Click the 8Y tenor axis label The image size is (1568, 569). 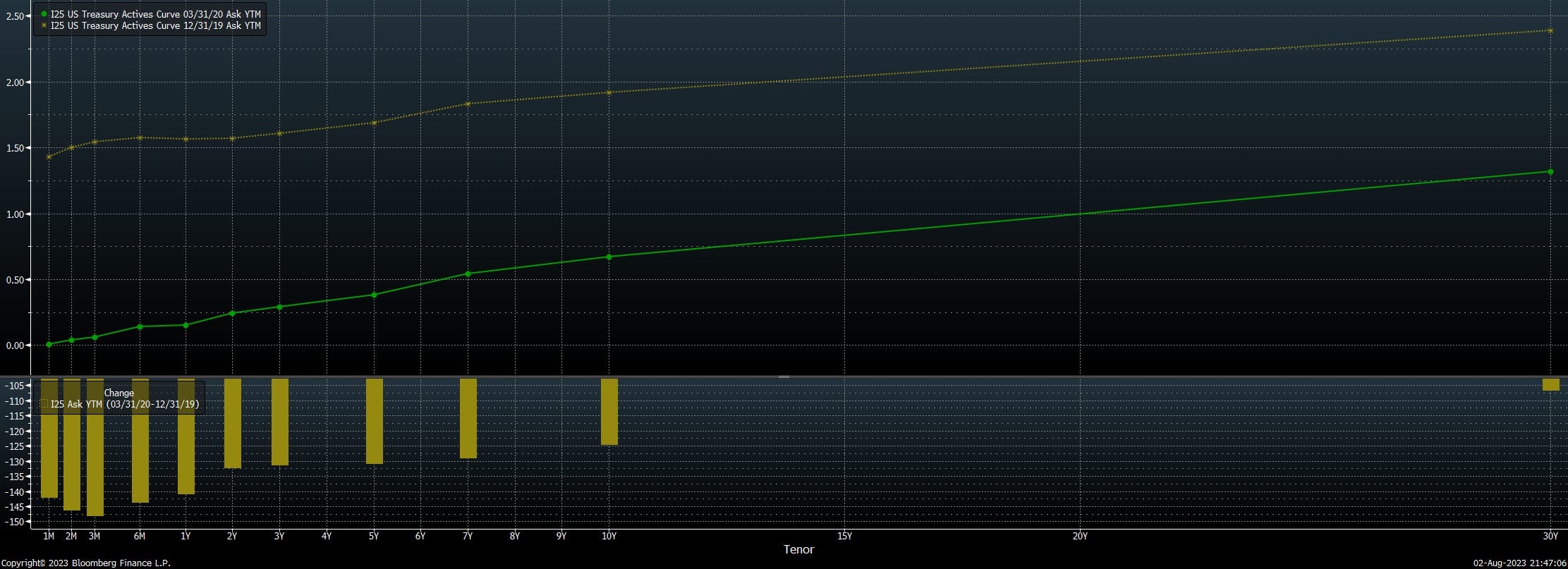[515, 537]
